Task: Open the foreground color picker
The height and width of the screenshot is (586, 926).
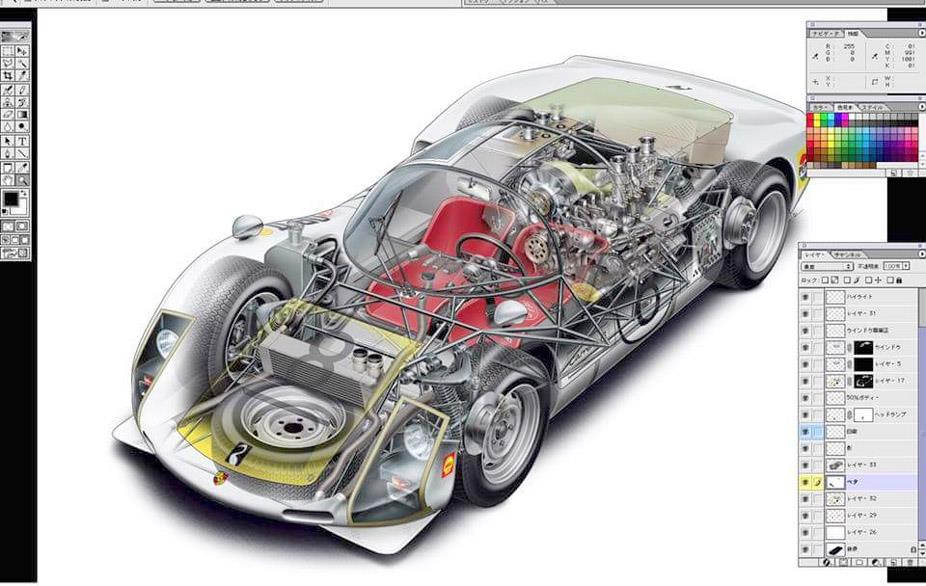Action: click(11, 198)
